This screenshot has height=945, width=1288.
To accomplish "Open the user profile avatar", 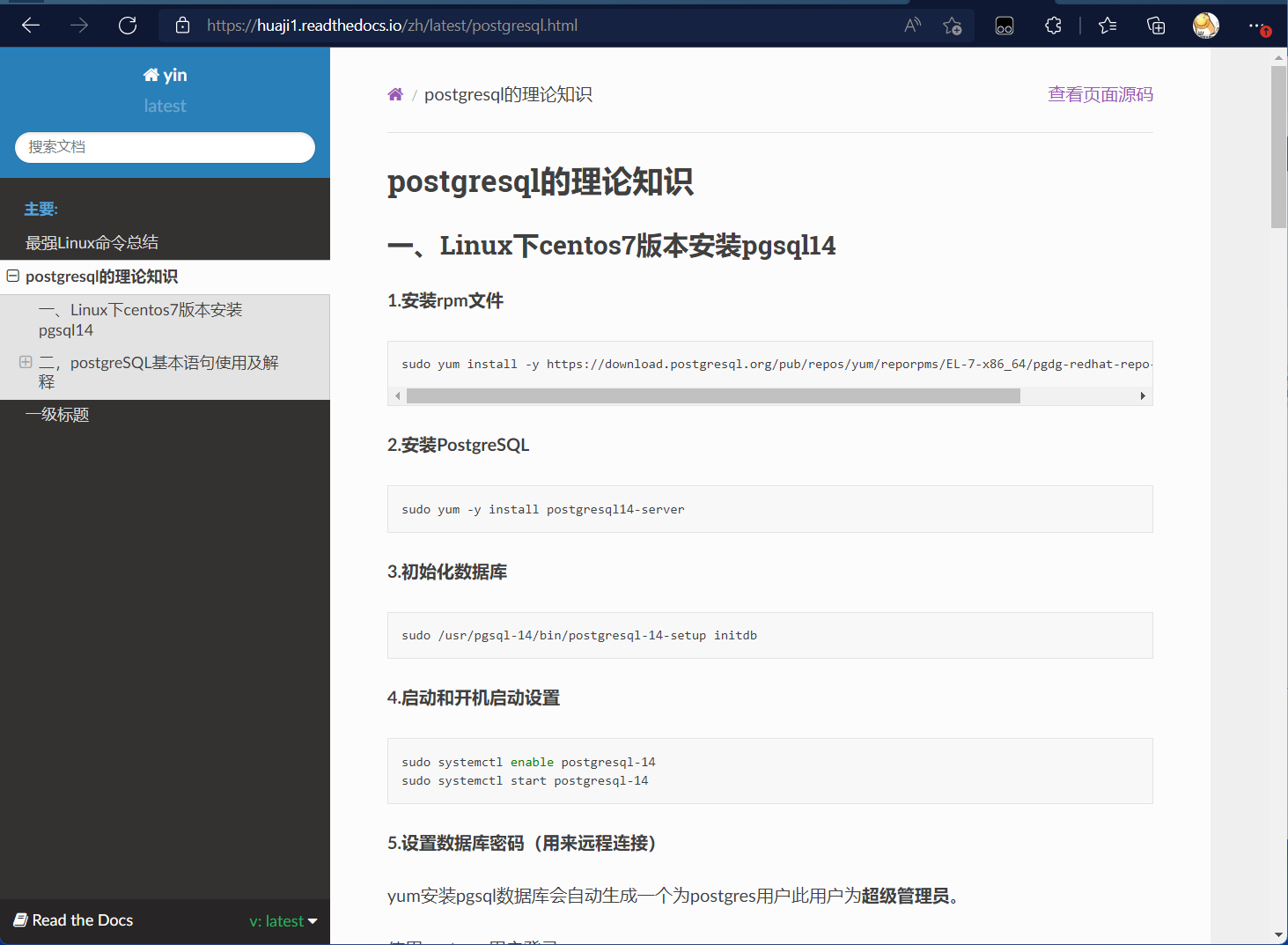I will [x=1206, y=26].
